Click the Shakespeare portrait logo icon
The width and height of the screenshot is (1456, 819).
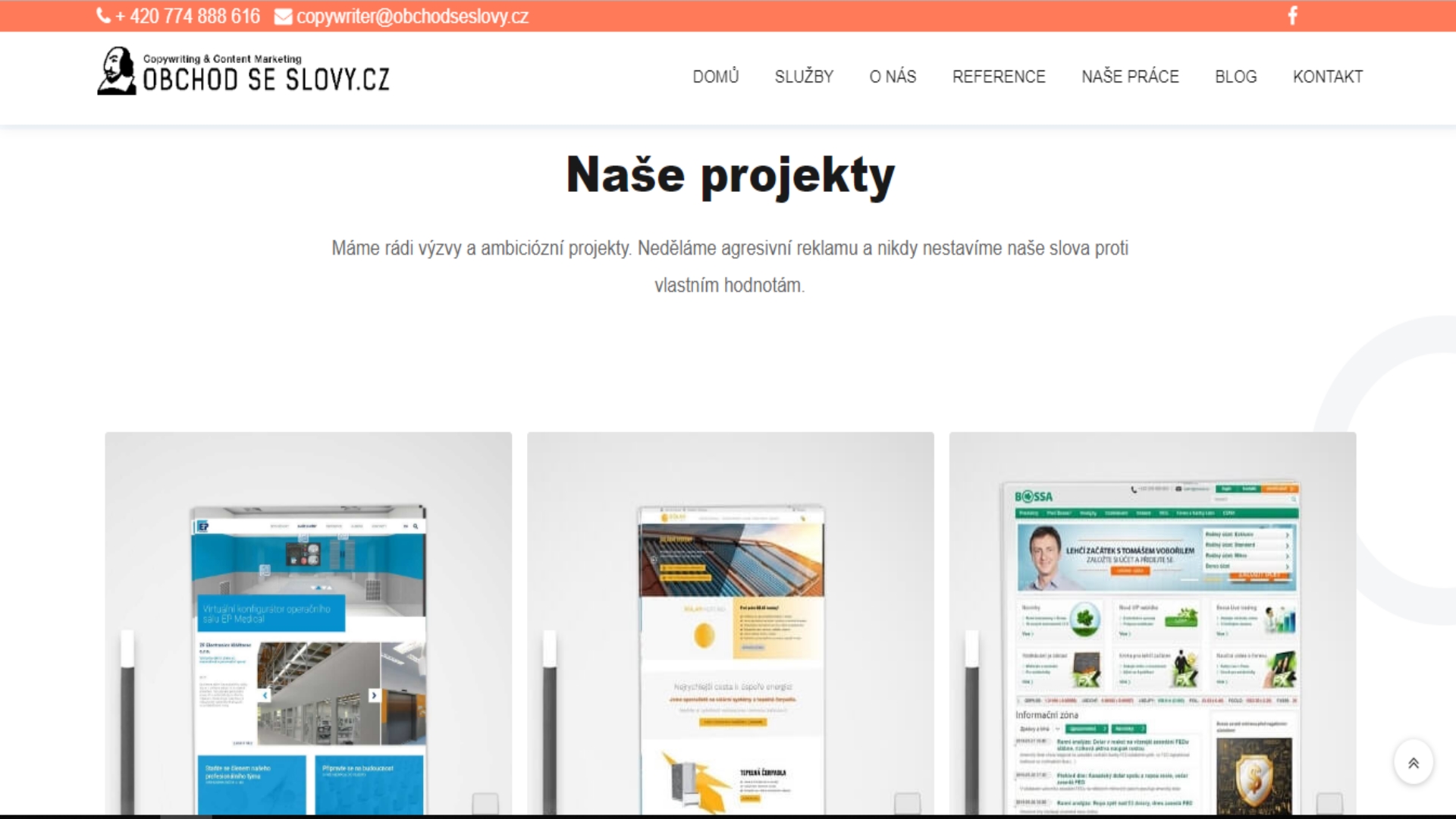(116, 71)
